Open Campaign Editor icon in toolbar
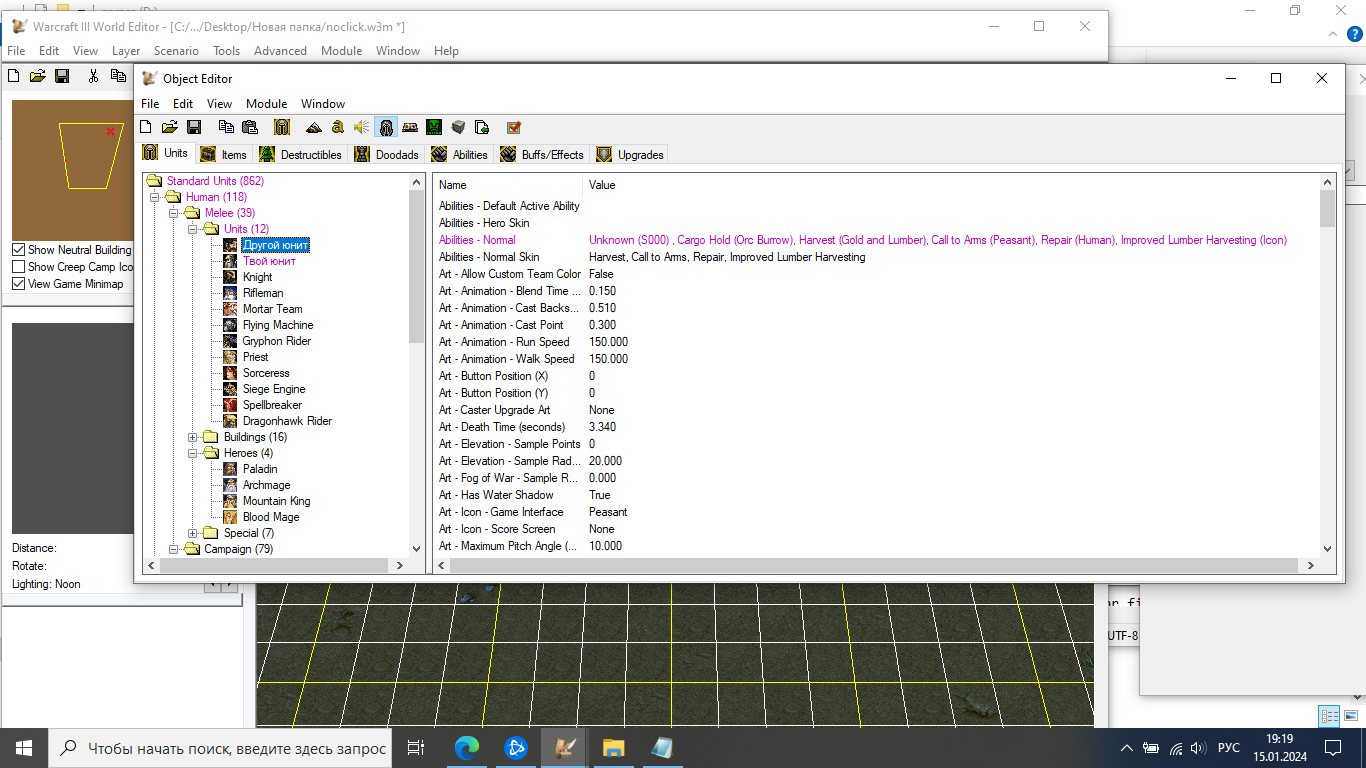This screenshot has width=1366, height=768. click(x=410, y=127)
